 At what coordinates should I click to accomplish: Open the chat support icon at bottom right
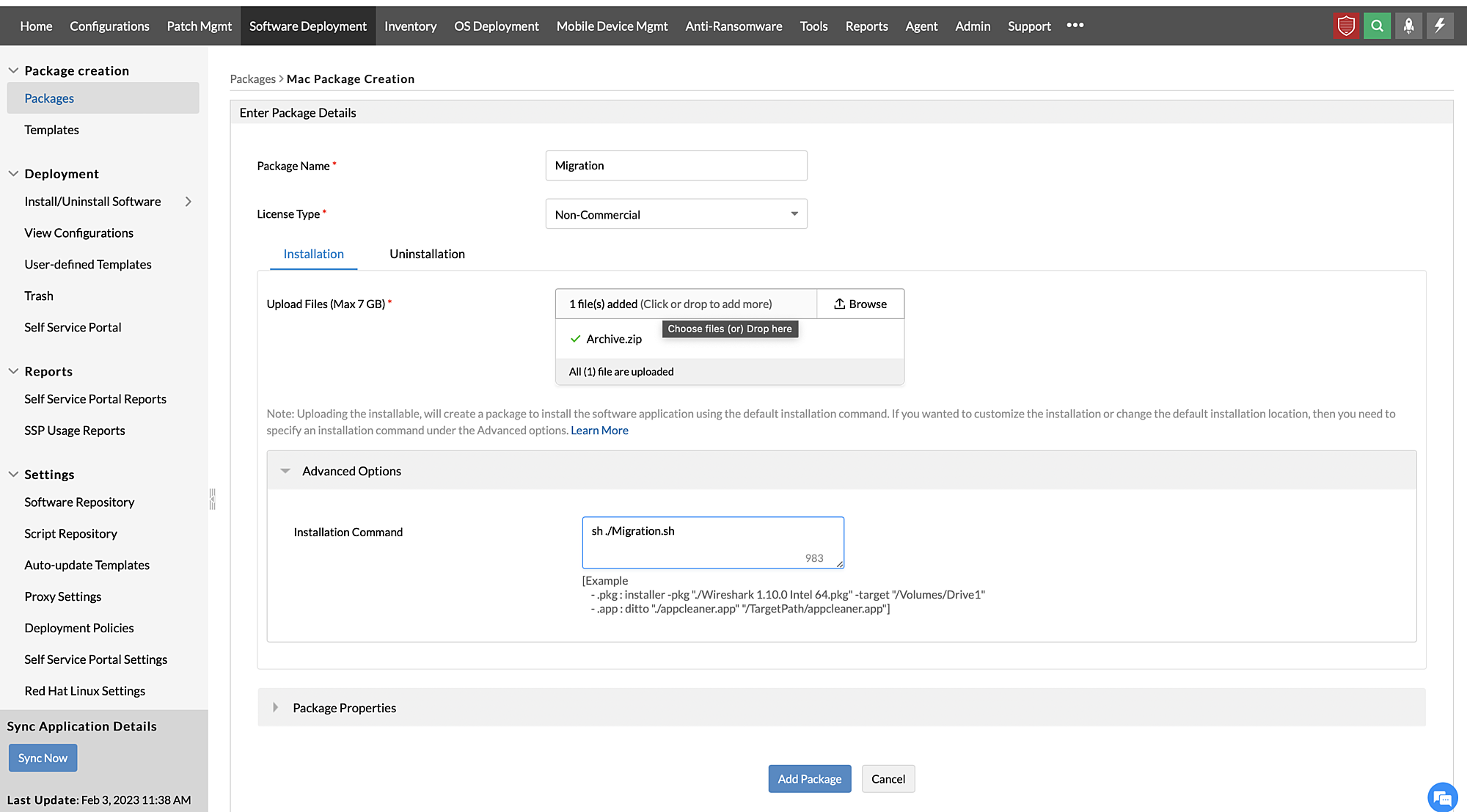coord(1442,797)
